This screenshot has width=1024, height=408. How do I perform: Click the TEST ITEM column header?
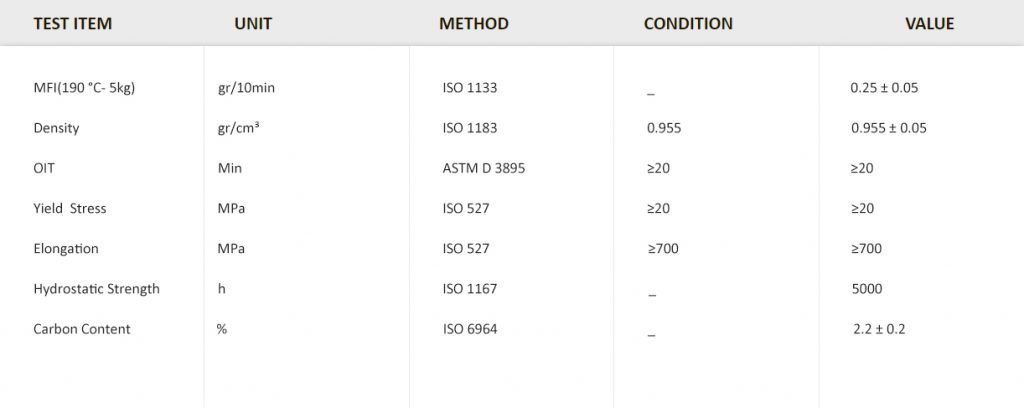point(72,24)
